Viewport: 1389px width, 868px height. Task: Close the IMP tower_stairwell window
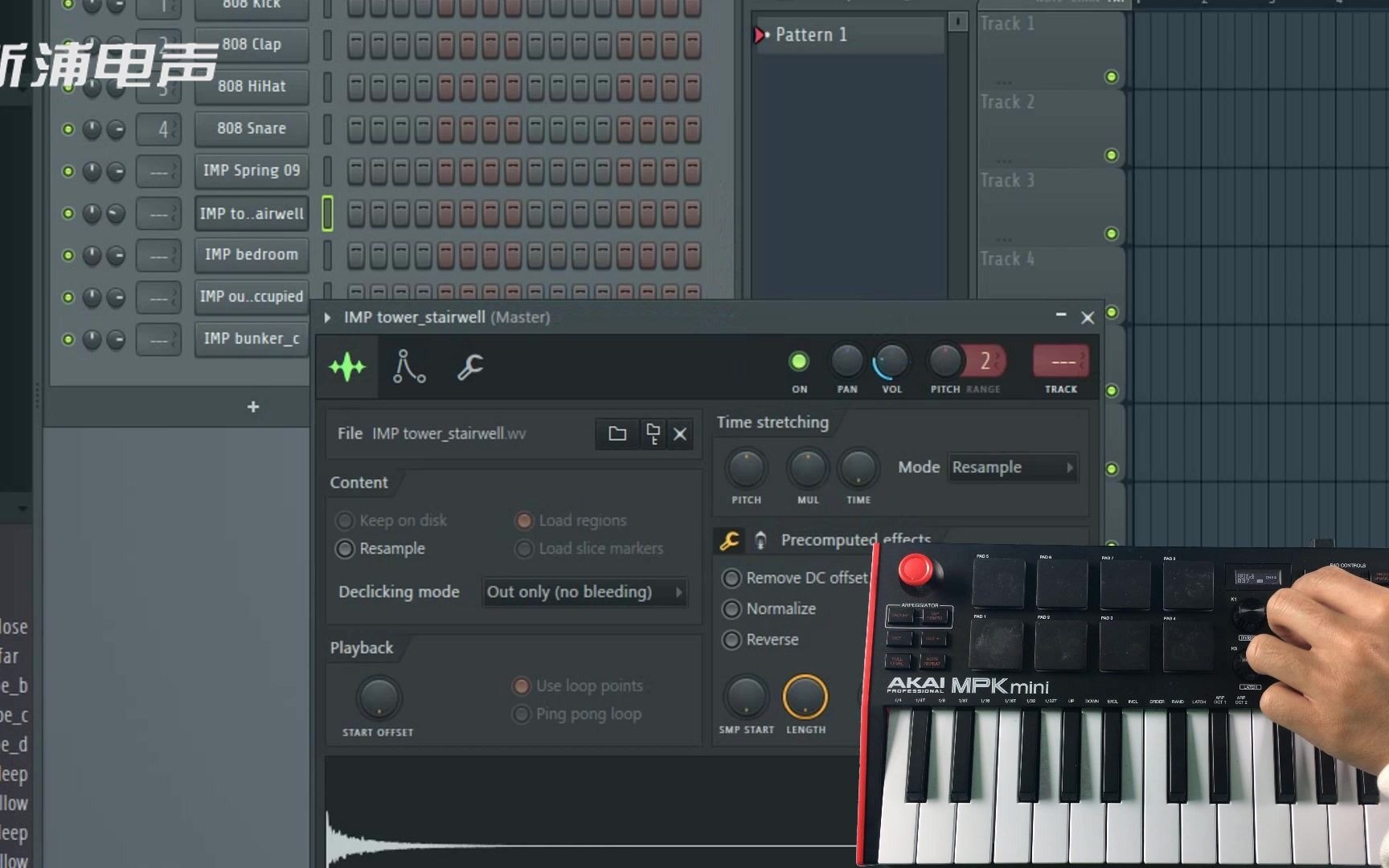(1088, 318)
